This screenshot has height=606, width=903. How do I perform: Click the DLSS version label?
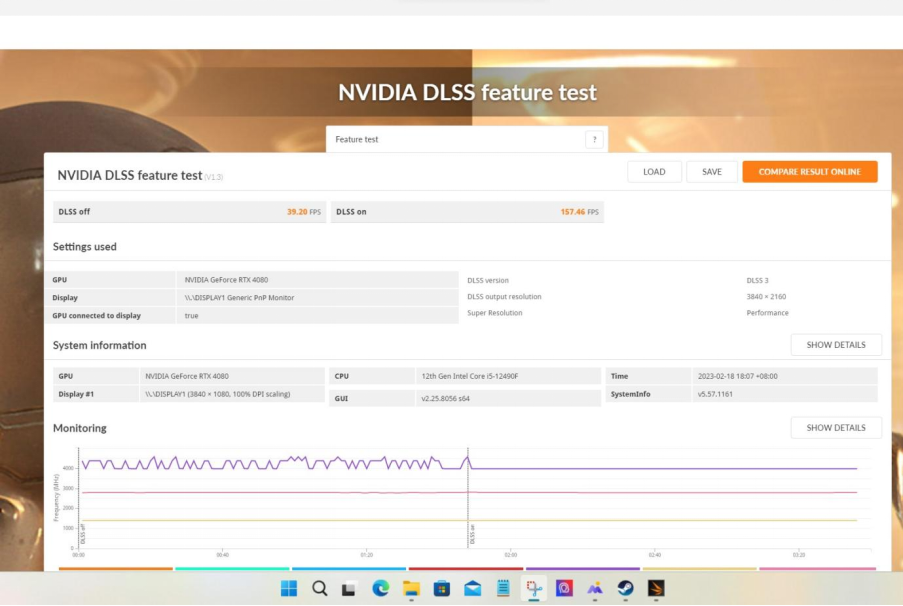(x=488, y=281)
